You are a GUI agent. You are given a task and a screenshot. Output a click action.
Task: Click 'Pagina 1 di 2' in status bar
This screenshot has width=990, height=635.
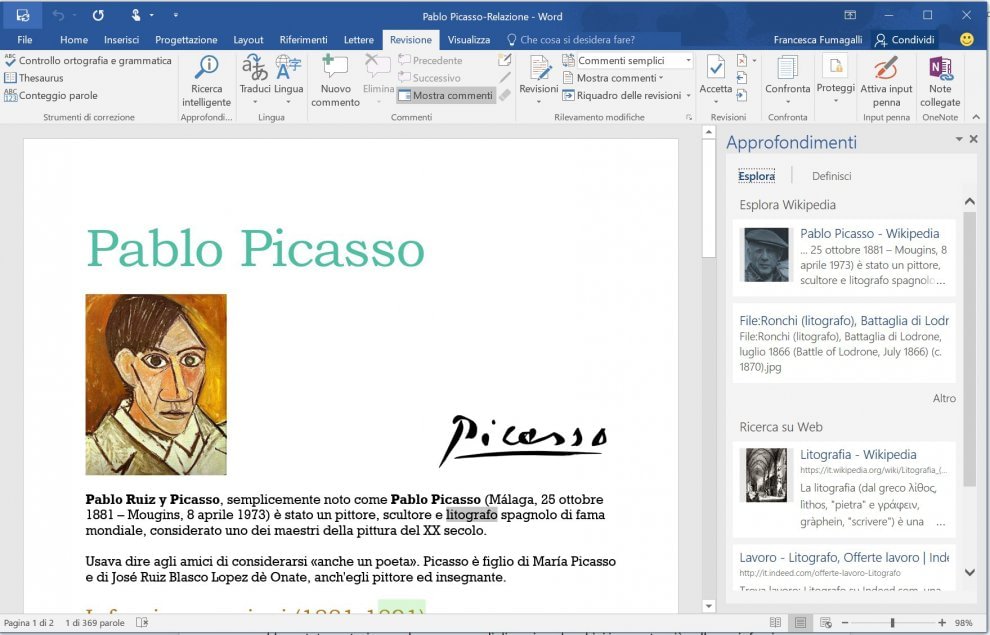click(28, 622)
